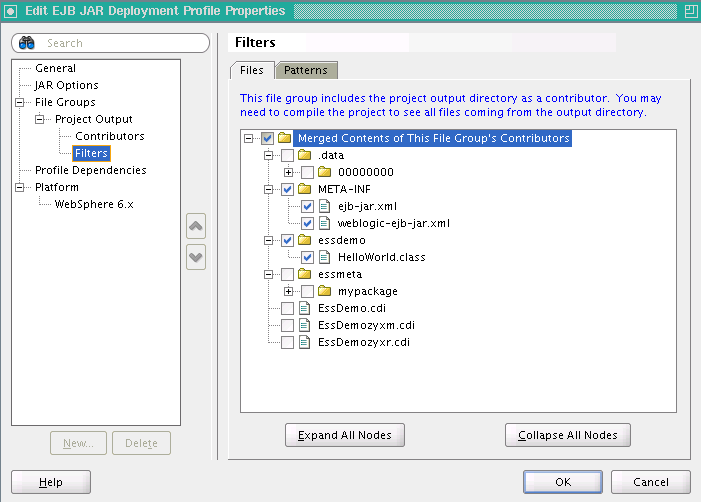
Task: Toggle Merged Contents root checkbox
Action: tap(267, 138)
